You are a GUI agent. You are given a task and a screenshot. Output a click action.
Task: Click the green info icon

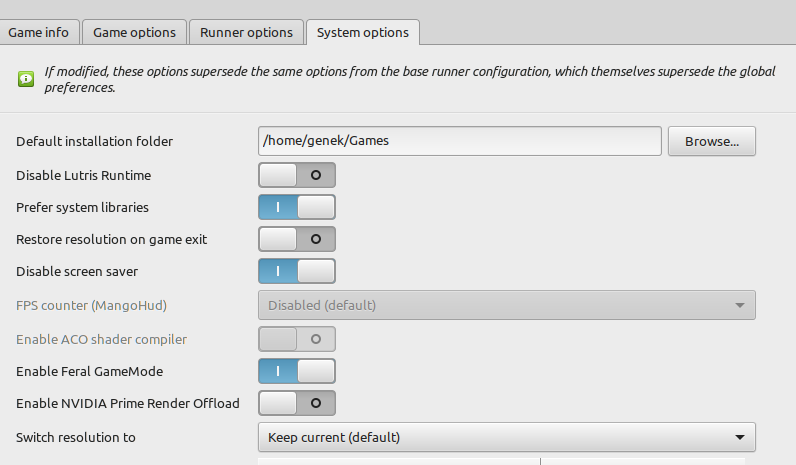(x=26, y=79)
